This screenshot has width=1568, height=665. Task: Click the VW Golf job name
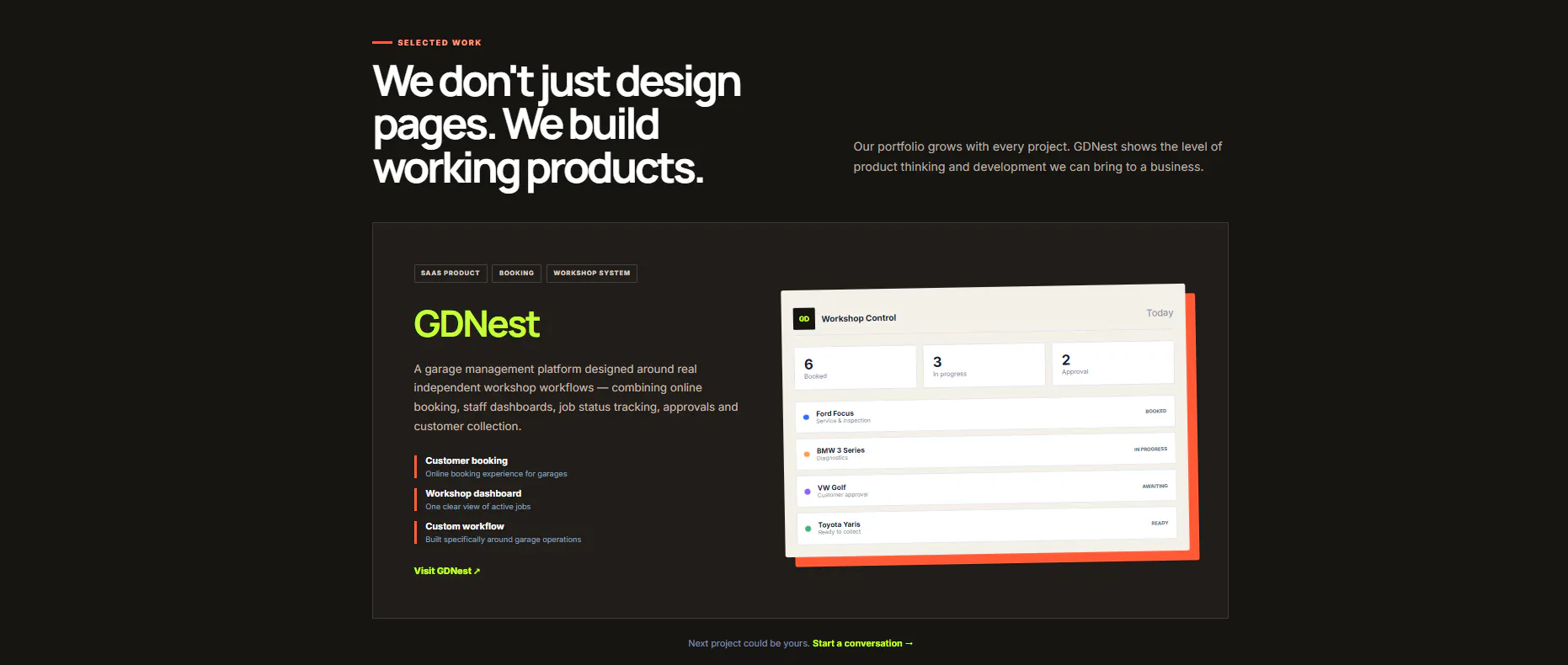(831, 487)
